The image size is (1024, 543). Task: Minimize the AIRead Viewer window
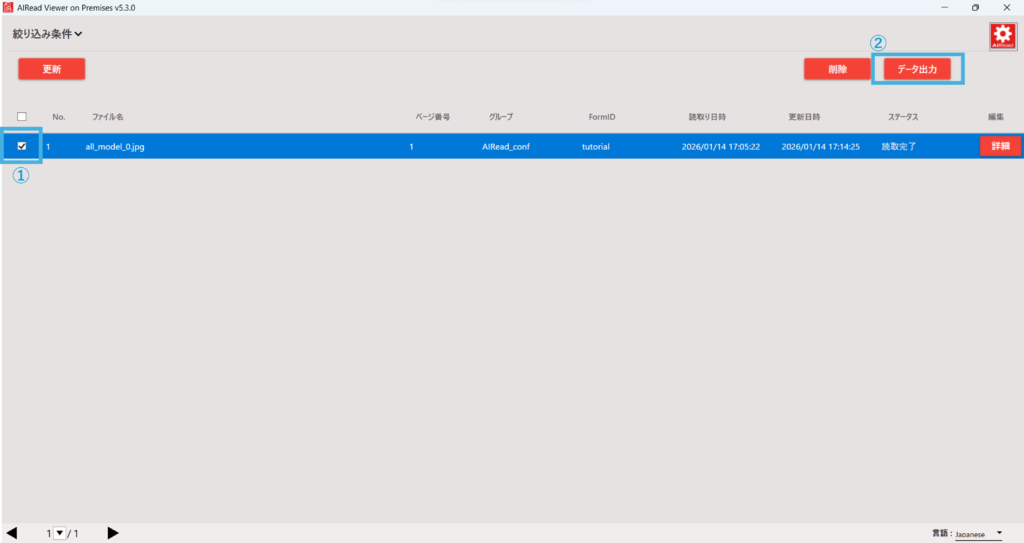pyautogui.click(x=943, y=7)
